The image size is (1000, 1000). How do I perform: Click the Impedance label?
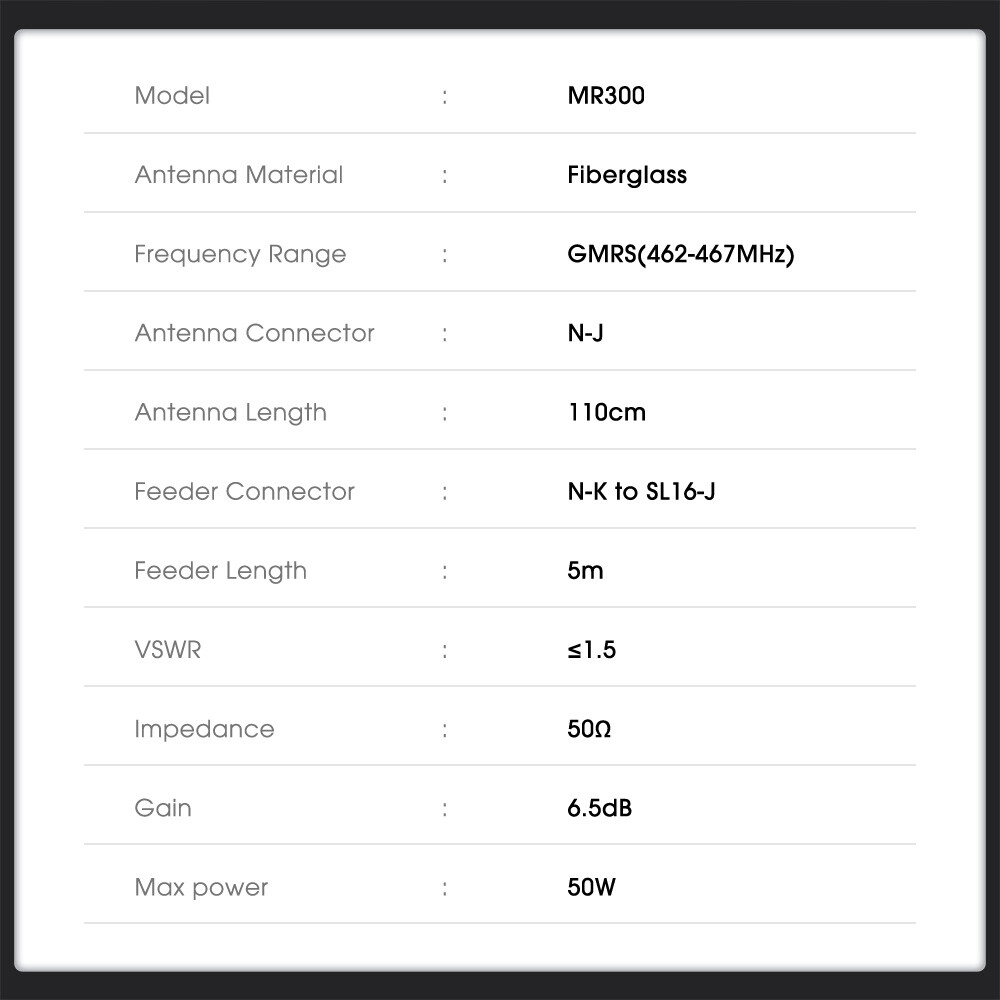pyautogui.click(x=204, y=728)
